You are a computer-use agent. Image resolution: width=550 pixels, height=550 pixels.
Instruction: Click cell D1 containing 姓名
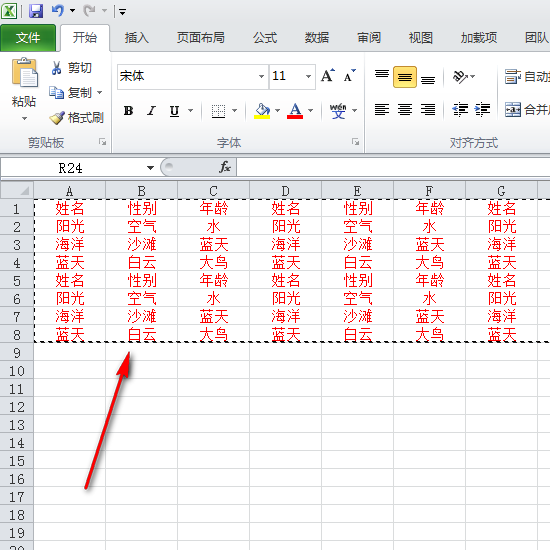[286, 208]
